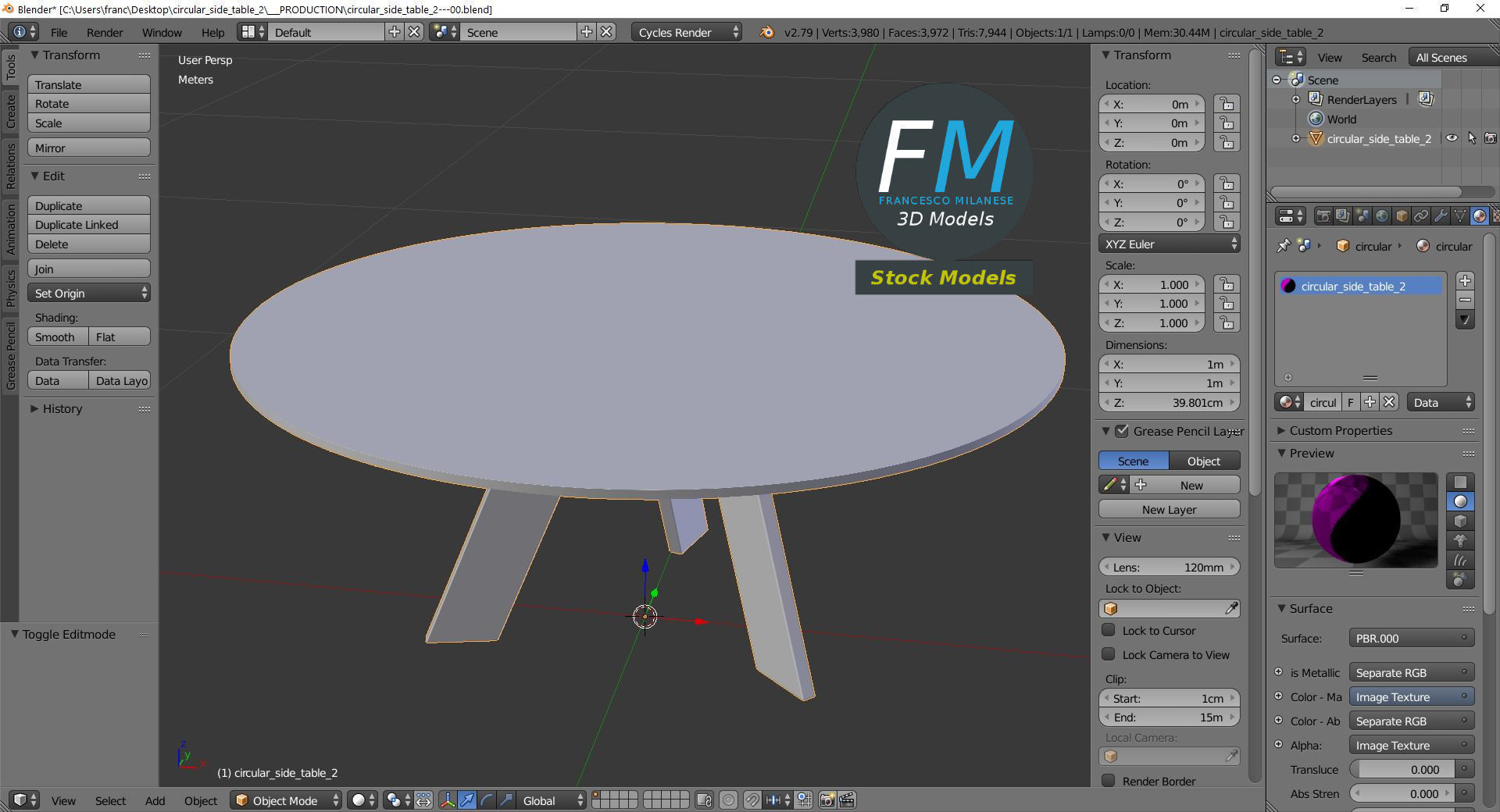Click the Mirror button
The image size is (1500, 812).
point(89,148)
